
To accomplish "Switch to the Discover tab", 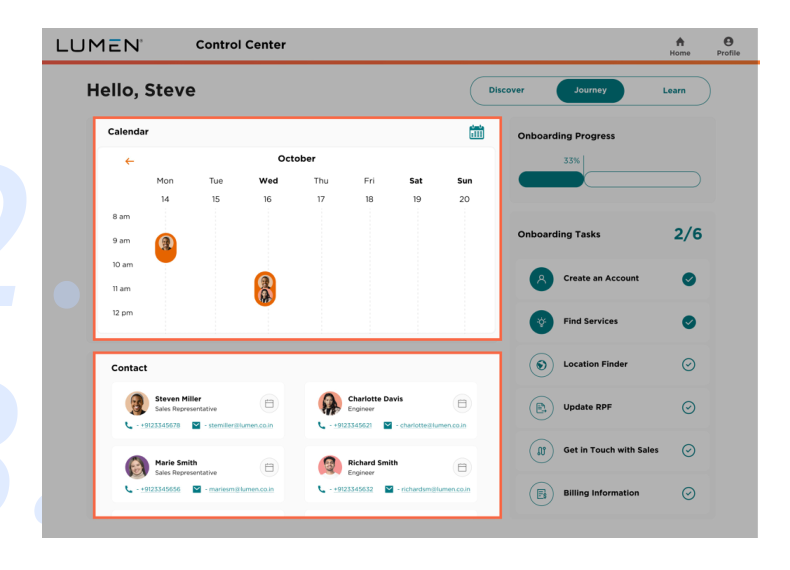I will pos(506,90).
